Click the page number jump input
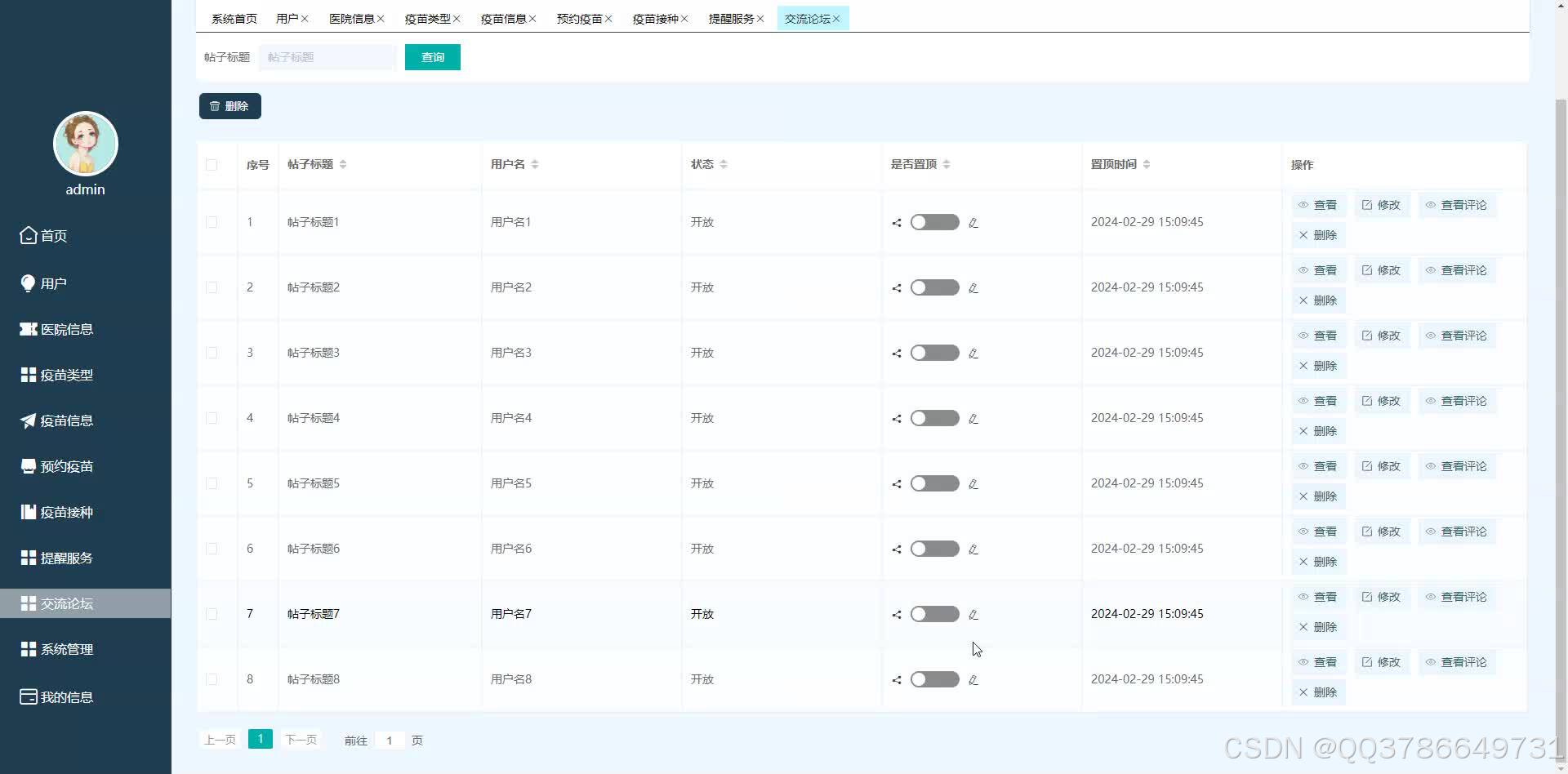 click(x=390, y=741)
